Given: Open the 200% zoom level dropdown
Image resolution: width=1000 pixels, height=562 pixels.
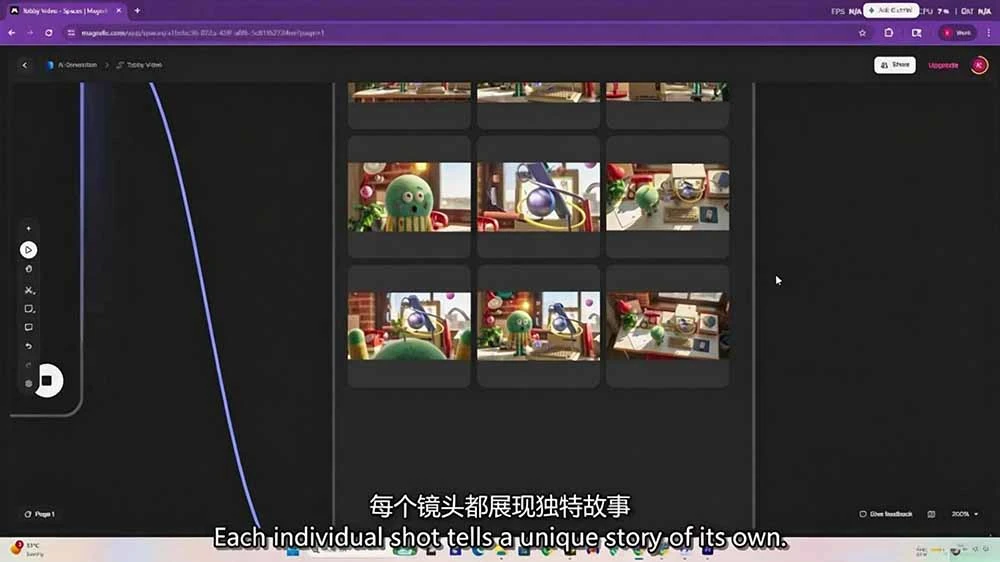Looking at the screenshot, I should (x=964, y=514).
